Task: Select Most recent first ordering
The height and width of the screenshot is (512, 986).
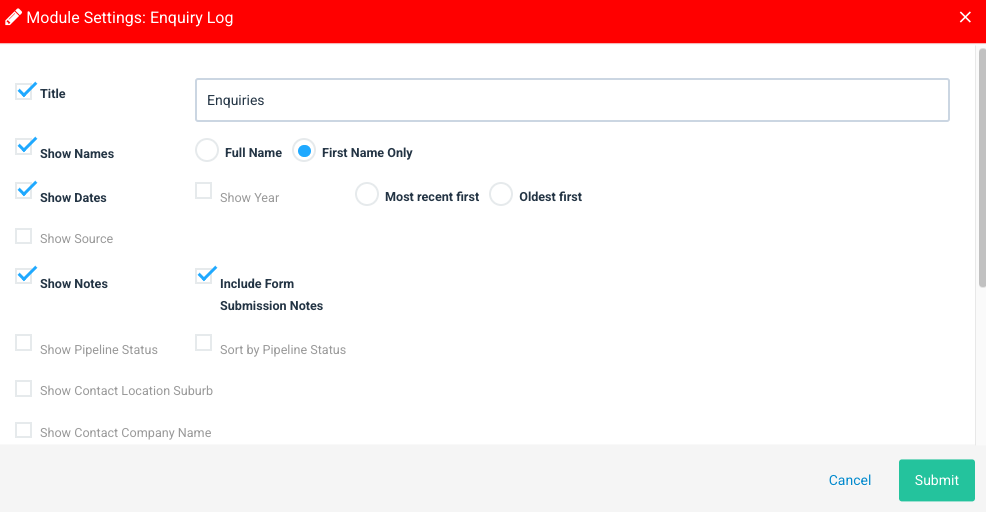Action: click(x=367, y=194)
